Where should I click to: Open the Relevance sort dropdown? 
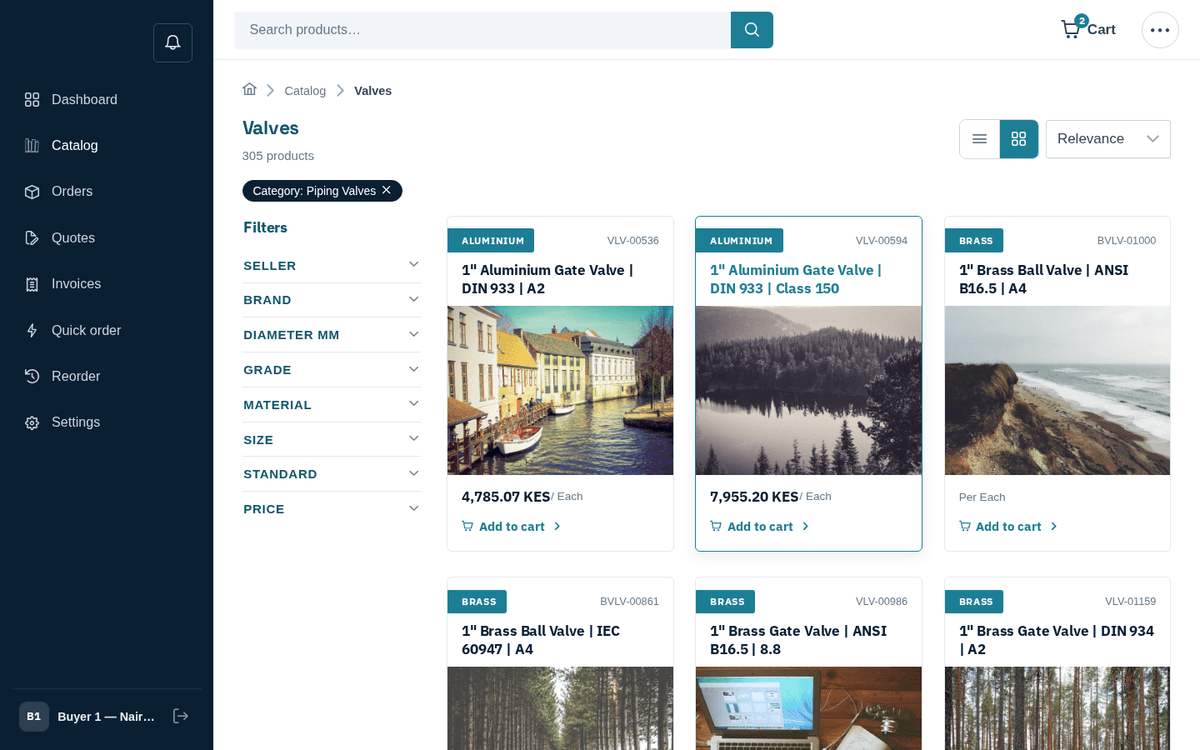coord(1108,139)
